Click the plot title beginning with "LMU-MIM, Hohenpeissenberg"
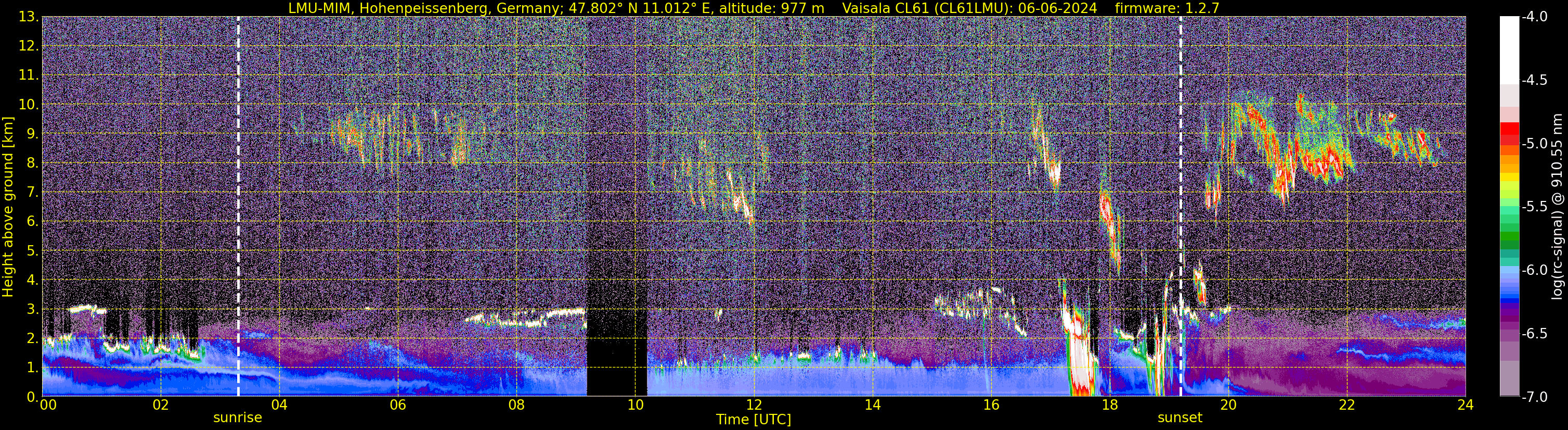Viewport: 1568px width, 430px height. [754, 8]
